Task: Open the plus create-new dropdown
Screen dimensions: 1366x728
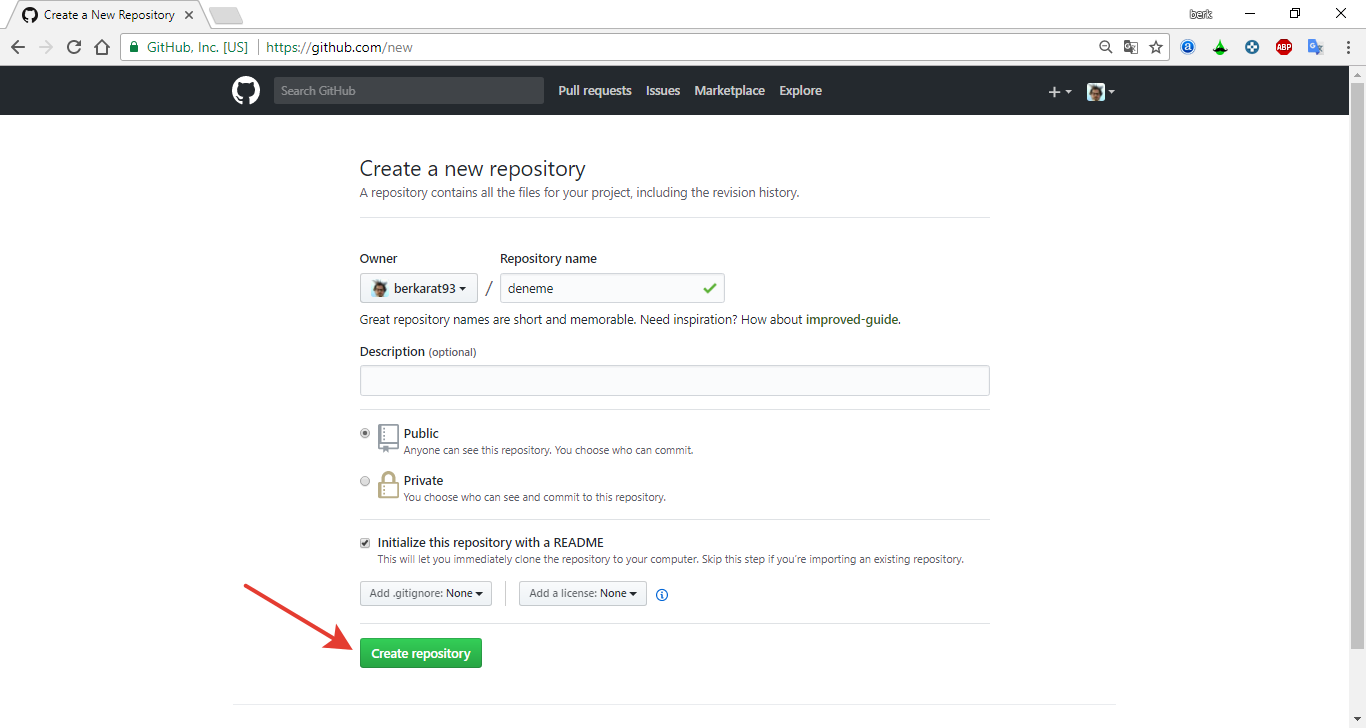Action: [1060, 91]
